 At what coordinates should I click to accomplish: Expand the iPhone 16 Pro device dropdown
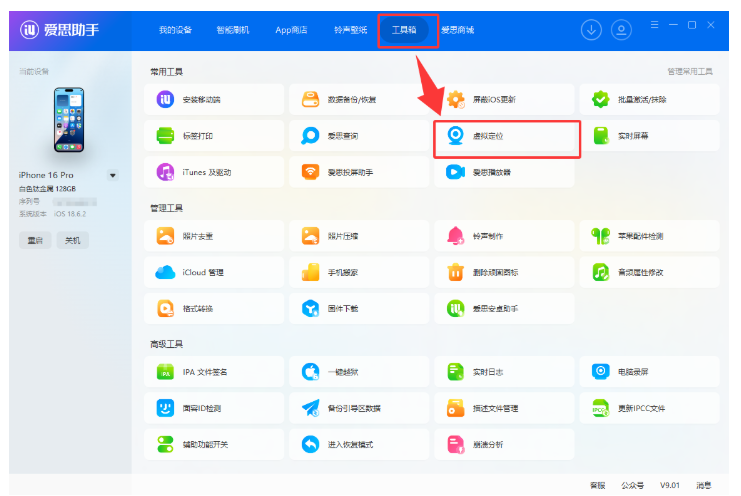tap(112, 176)
